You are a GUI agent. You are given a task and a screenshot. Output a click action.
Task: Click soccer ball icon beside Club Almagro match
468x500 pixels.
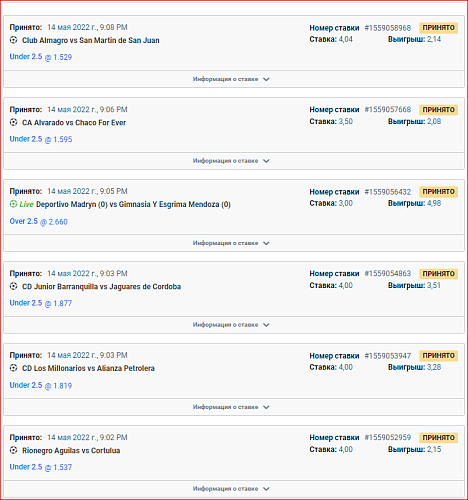tap(13, 40)
